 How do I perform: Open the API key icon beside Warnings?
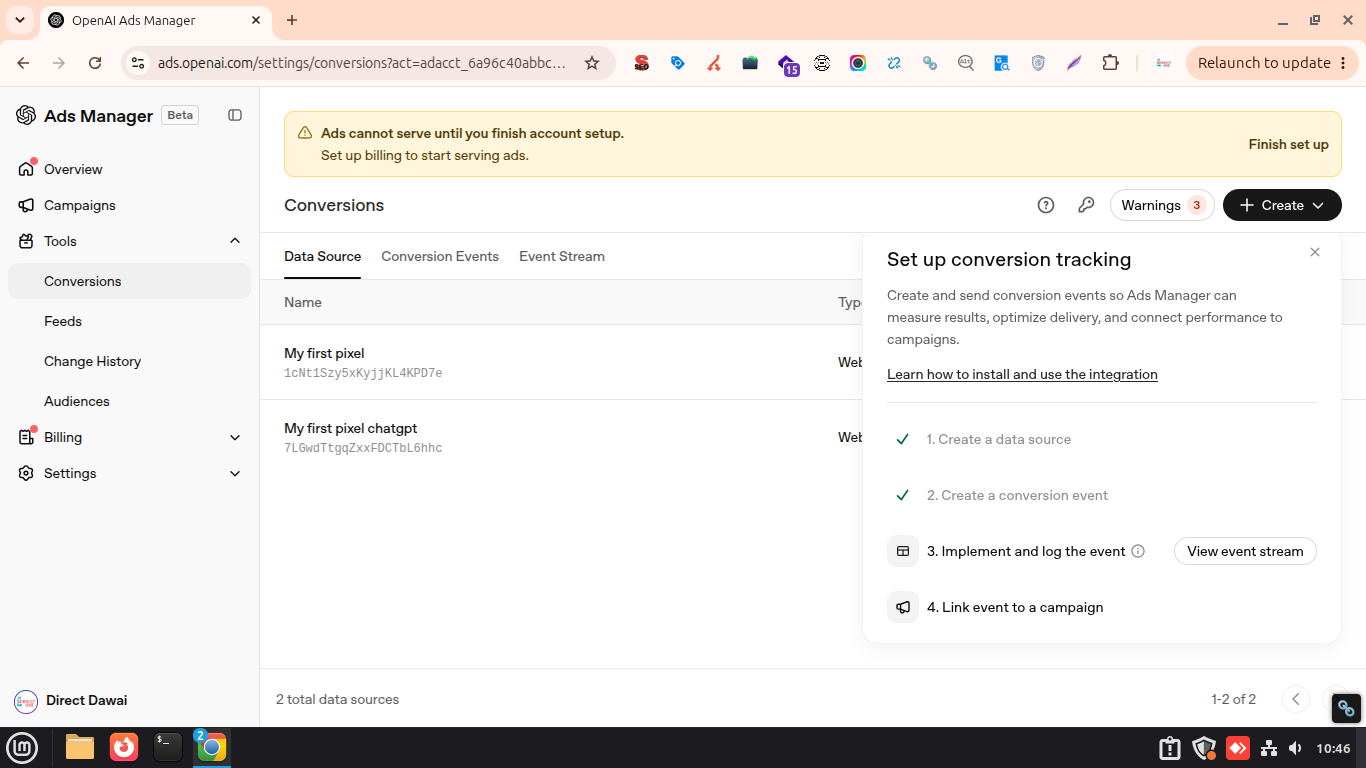click(1086, 205)
